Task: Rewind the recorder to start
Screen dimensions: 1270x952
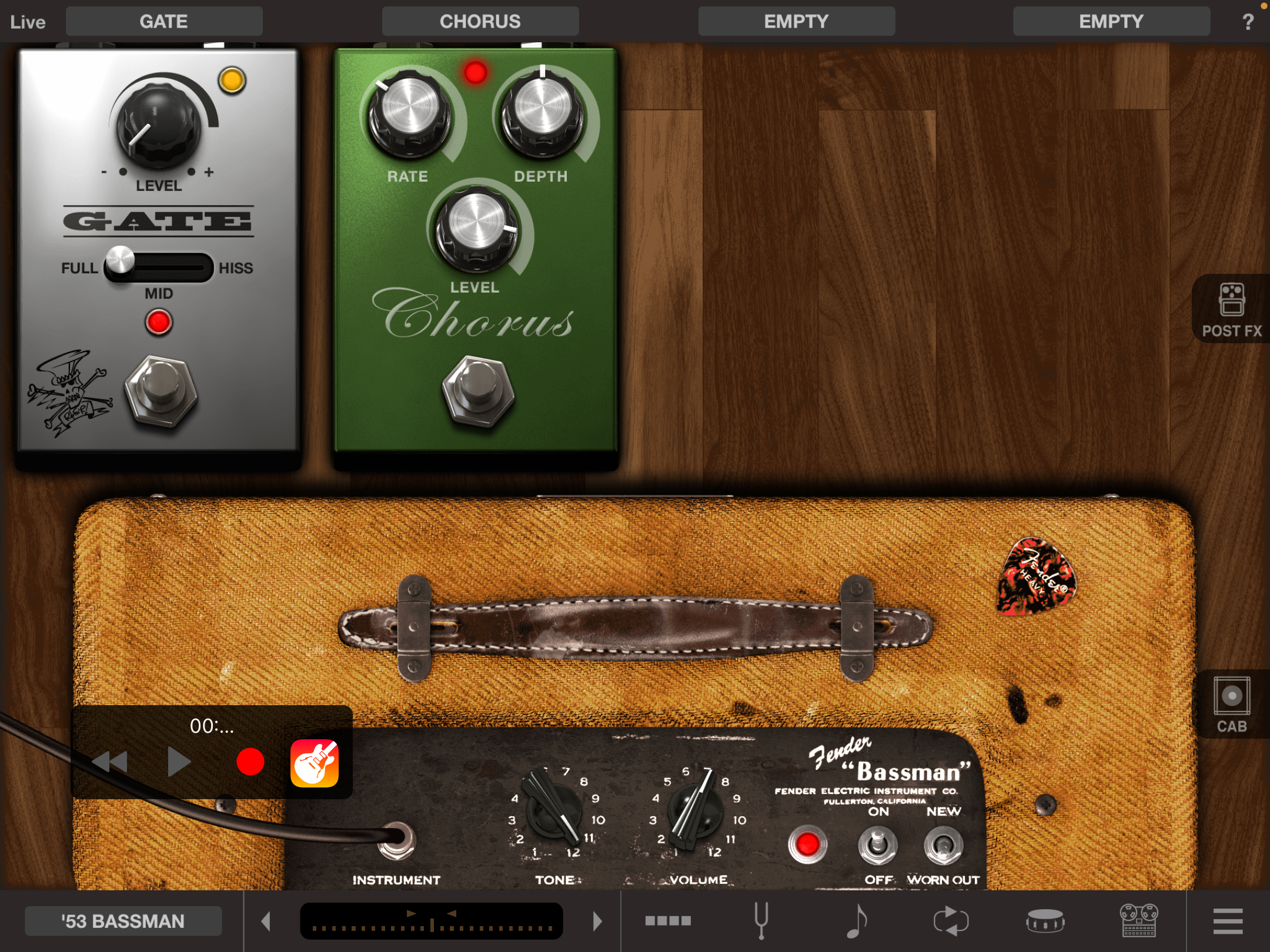Action: pyautogui.click(x=110, y=762)
